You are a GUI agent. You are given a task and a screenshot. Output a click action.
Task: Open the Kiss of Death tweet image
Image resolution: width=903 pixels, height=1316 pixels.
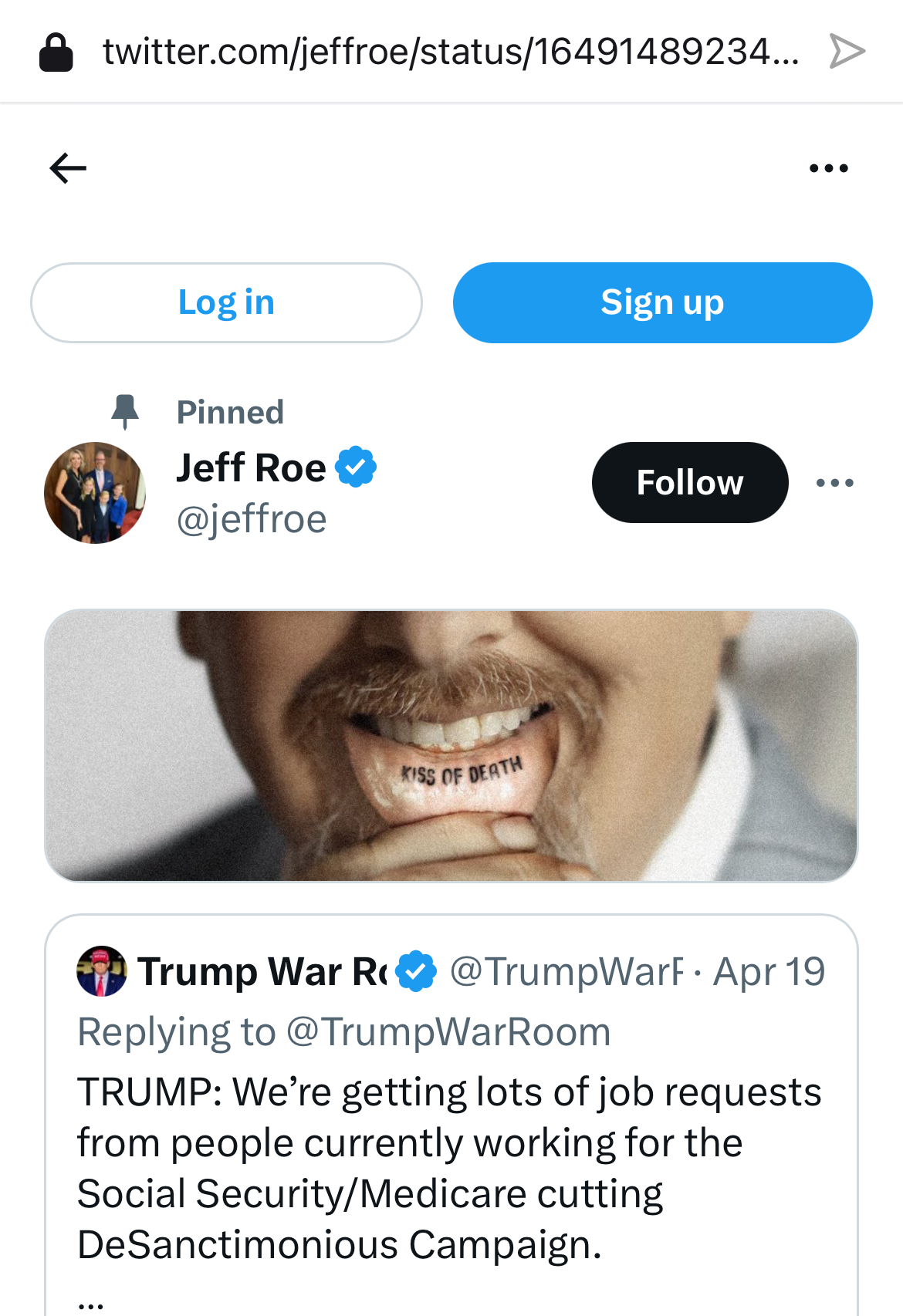pos(451,745)
